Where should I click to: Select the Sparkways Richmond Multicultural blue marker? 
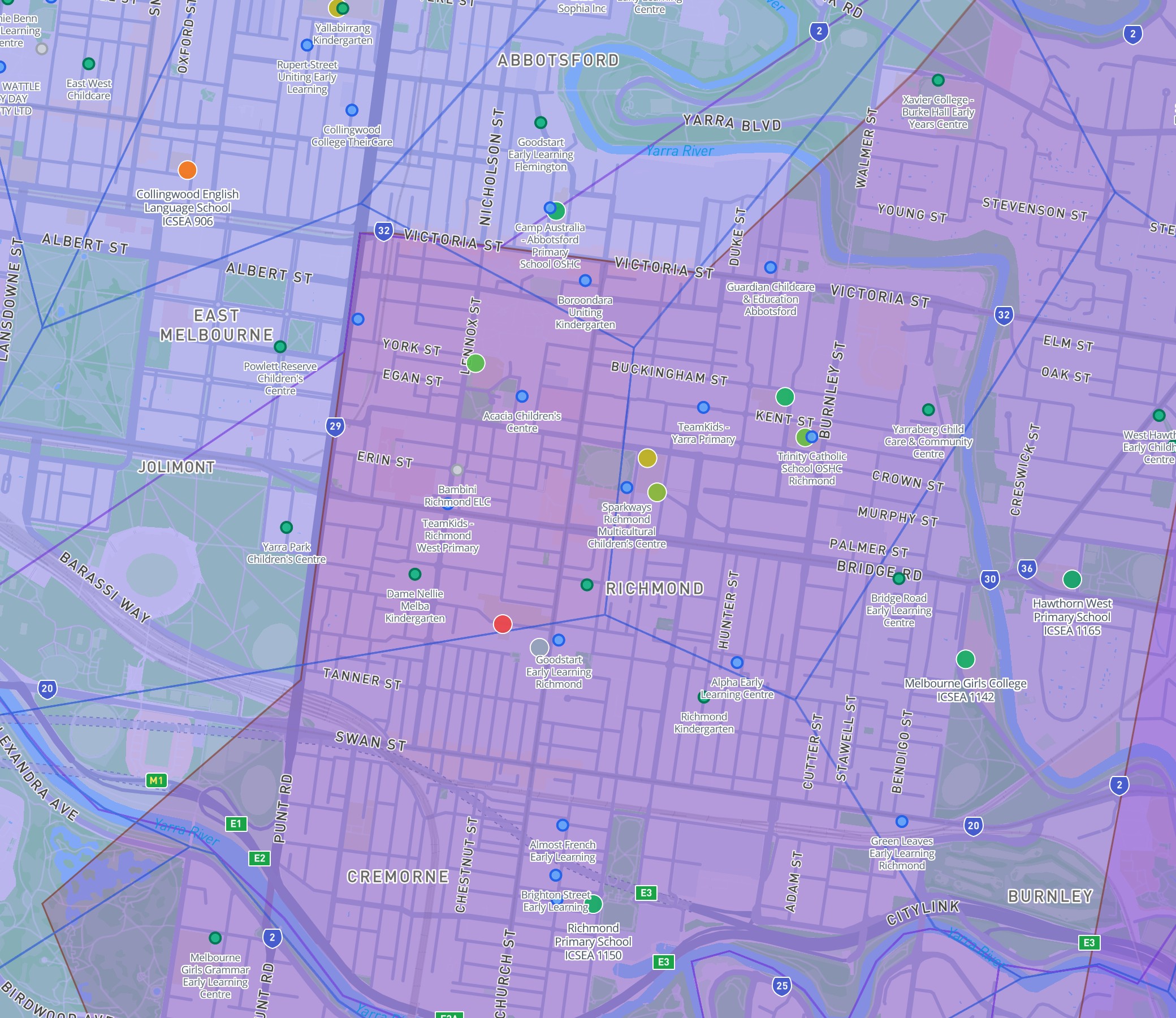(x=627, y=487)
